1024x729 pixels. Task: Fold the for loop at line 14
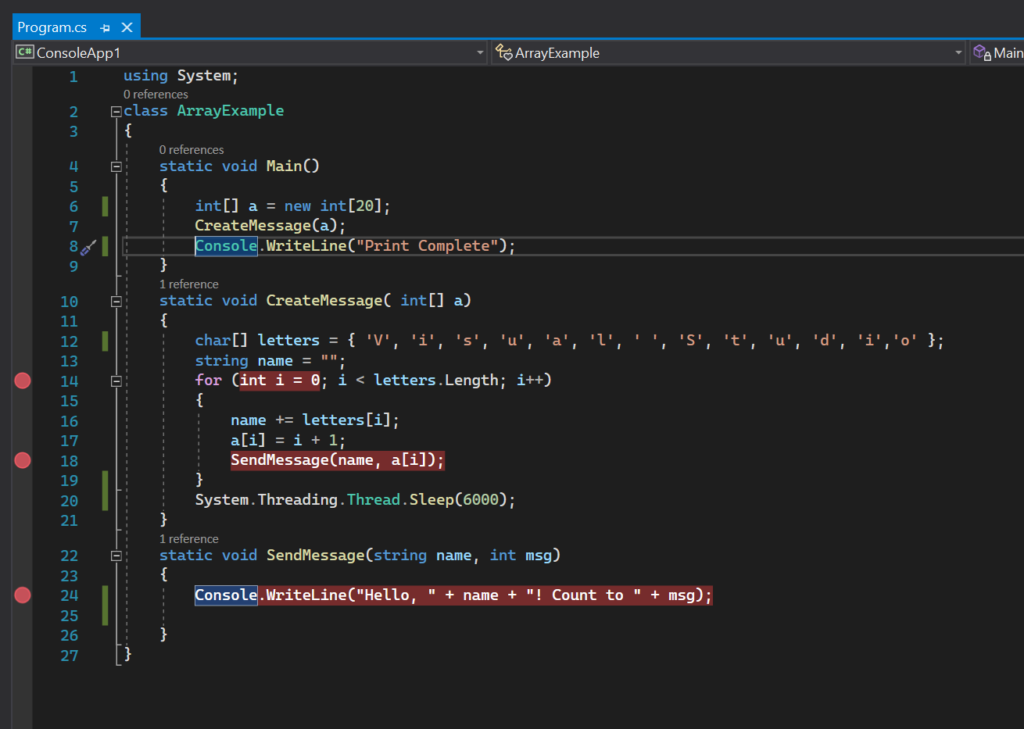(116, 381)
